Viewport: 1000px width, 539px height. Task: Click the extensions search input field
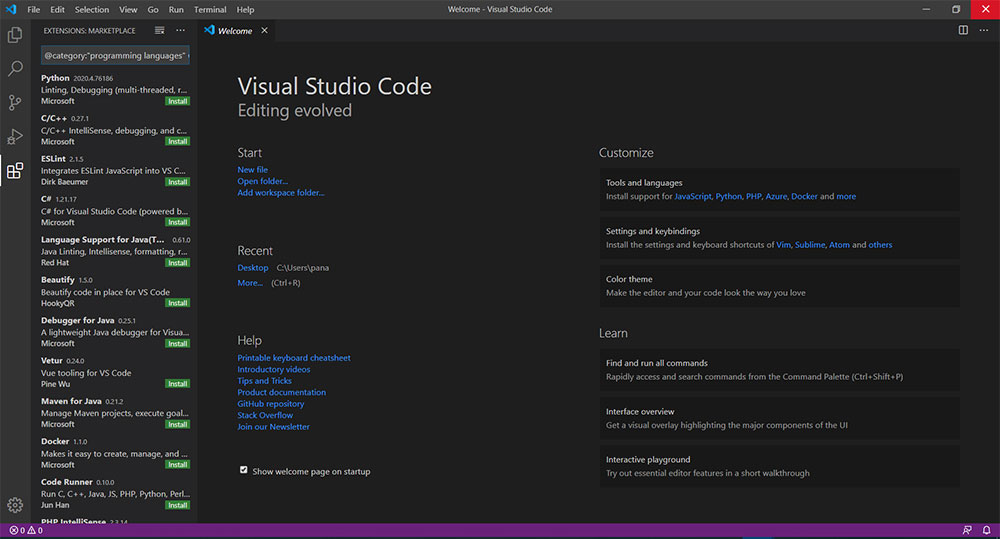click(x=115, y=56)
